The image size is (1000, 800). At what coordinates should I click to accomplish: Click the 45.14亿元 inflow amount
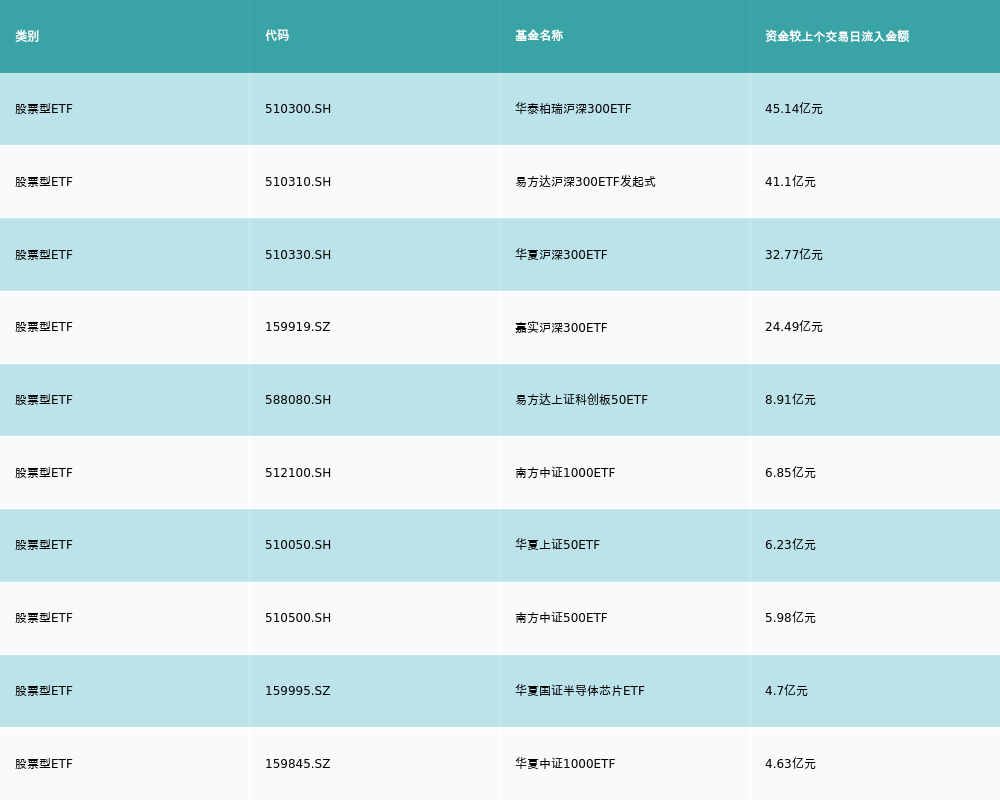pos(794,109)
